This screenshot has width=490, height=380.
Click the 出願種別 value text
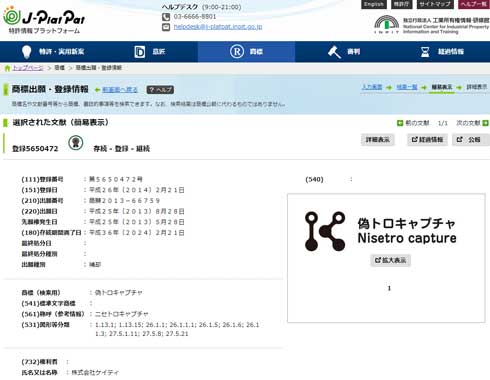(x=95, y=265)
